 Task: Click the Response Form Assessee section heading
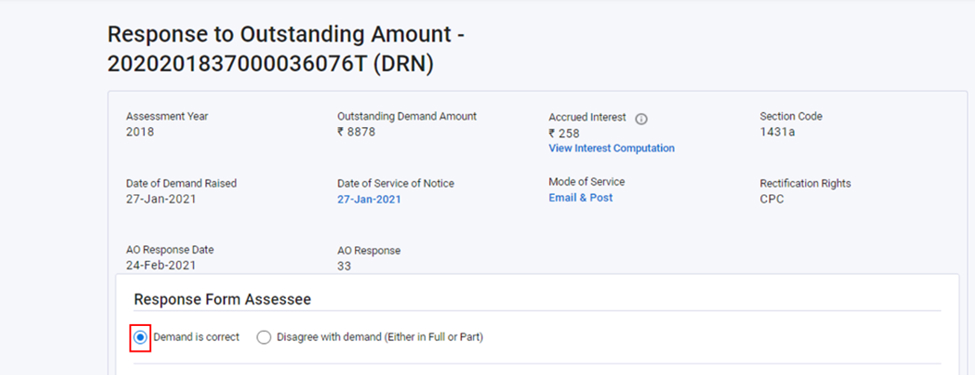223,300
